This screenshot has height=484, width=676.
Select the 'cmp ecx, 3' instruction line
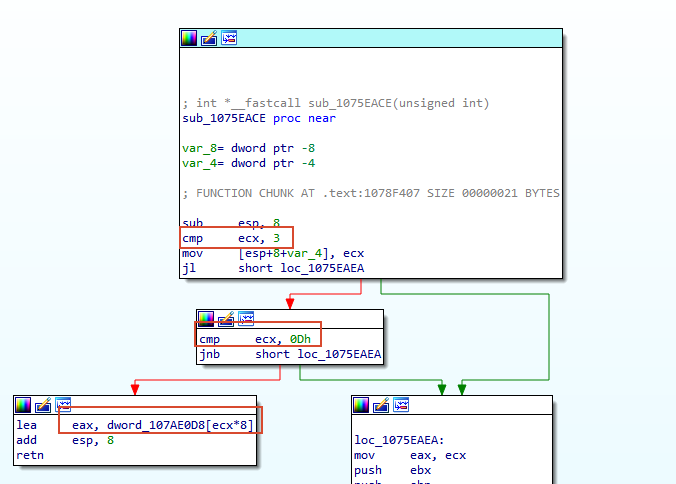(231, 238)
